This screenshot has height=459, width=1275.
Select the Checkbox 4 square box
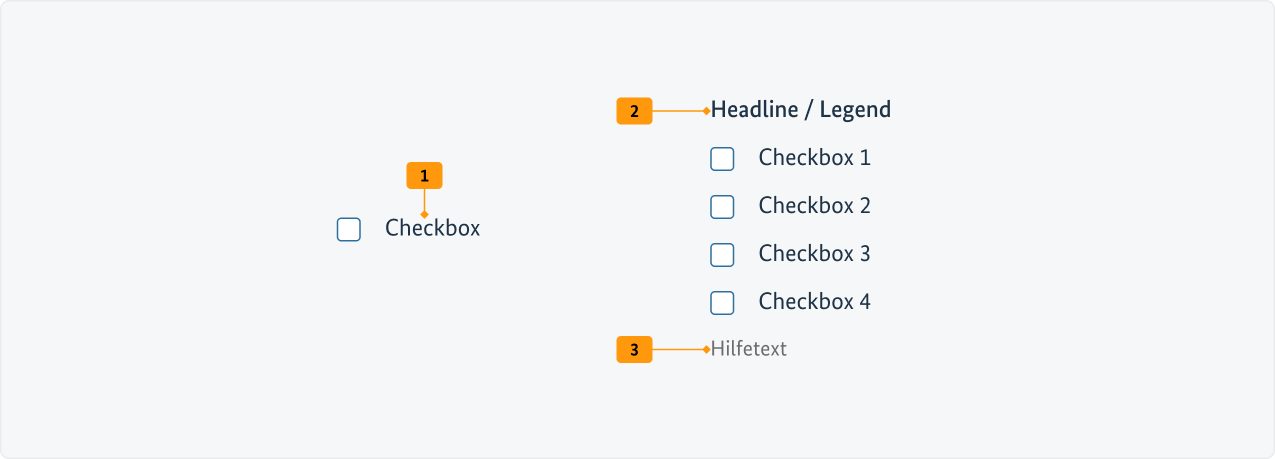pos(722,303)
